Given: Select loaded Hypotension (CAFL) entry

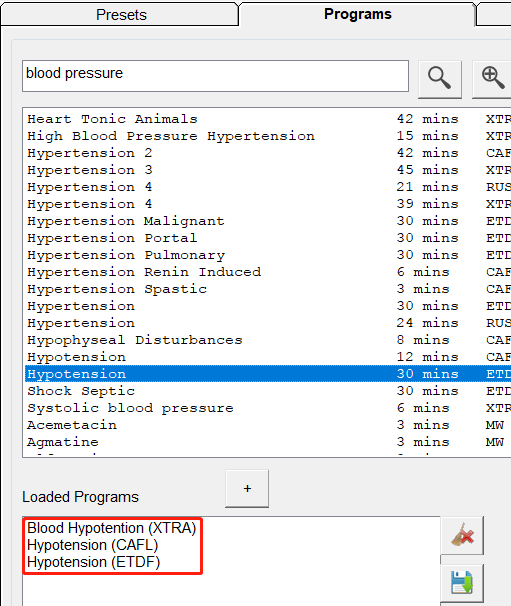Looking at the screenshot, I should (x=93, y=545).
